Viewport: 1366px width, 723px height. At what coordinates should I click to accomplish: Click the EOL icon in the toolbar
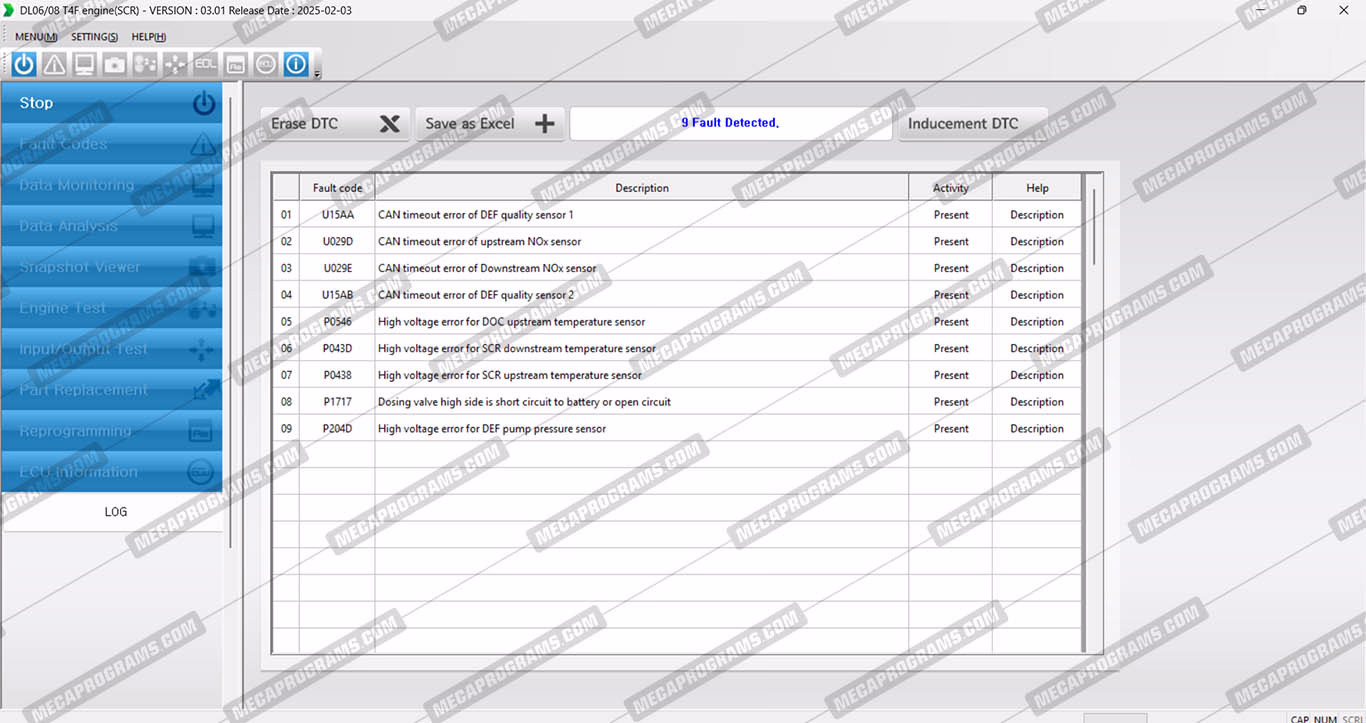click(x=205, y=65)
